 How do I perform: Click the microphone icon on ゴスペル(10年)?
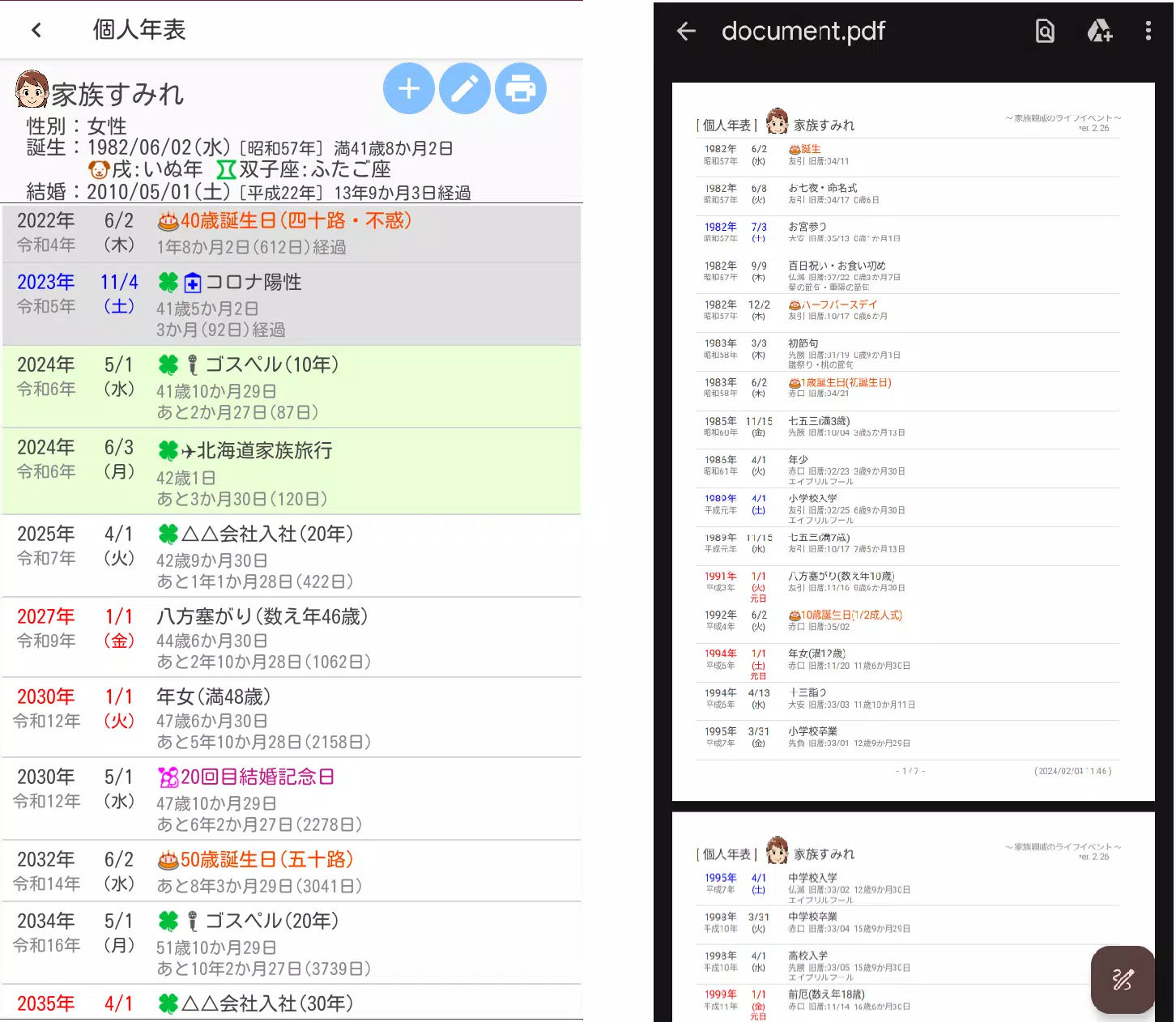pos(193,365)
